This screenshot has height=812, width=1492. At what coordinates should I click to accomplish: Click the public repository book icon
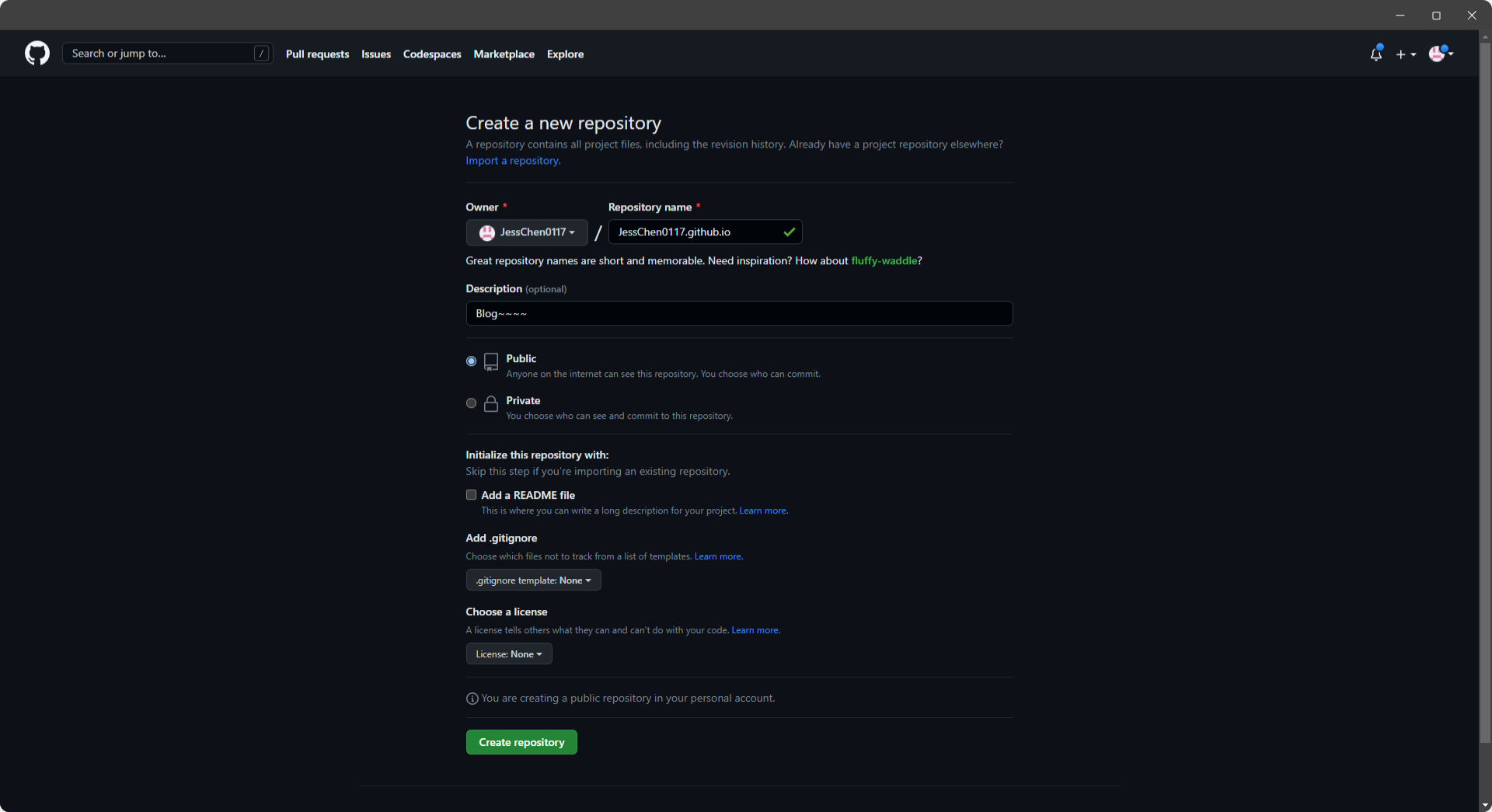click(x=491, y=362)
